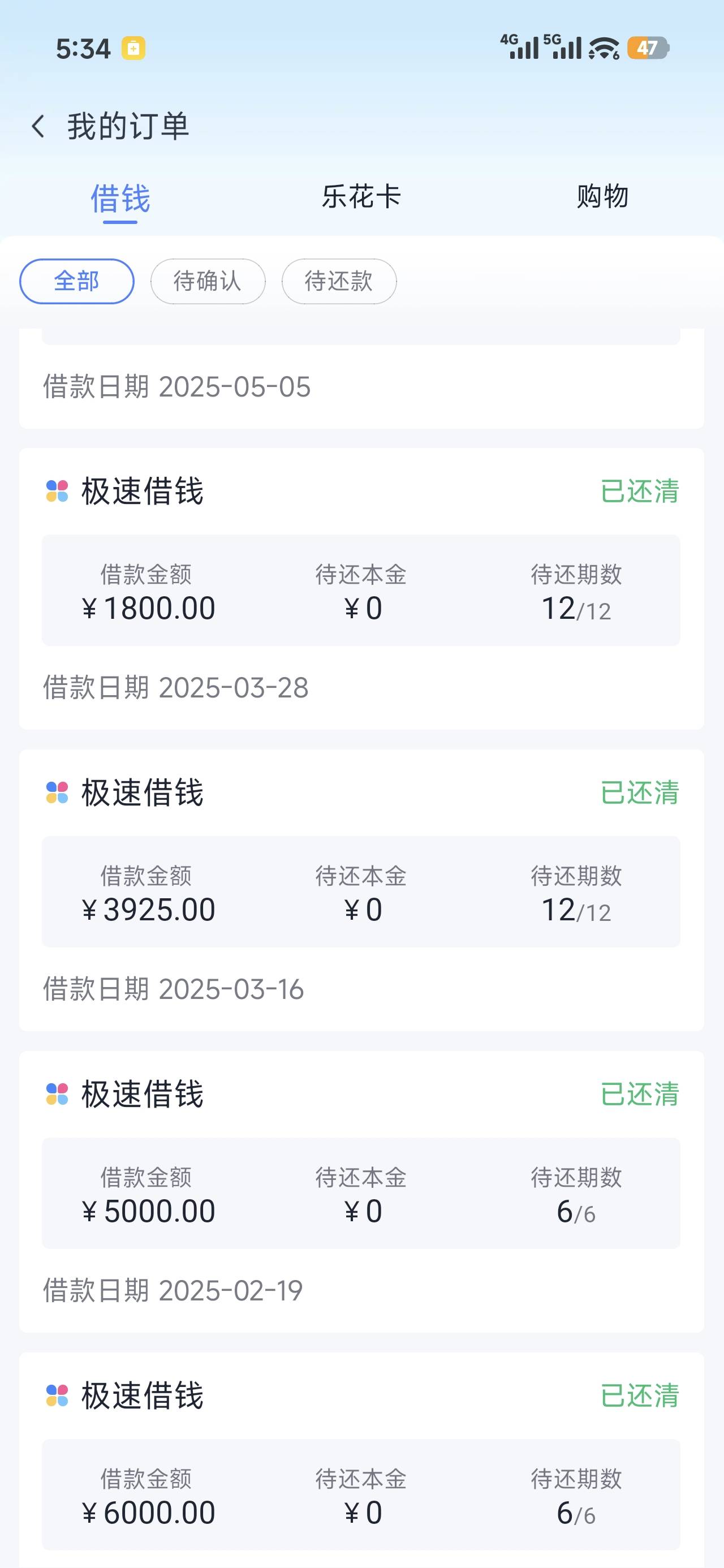This screenshot has width=724, height=1568.
Task: Open the loan dated 2025-03-16
Action: [173, 989]
